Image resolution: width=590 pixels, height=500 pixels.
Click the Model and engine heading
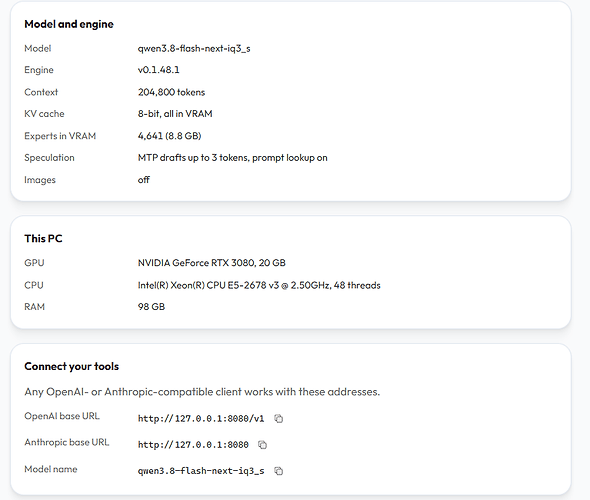point(69,24)
